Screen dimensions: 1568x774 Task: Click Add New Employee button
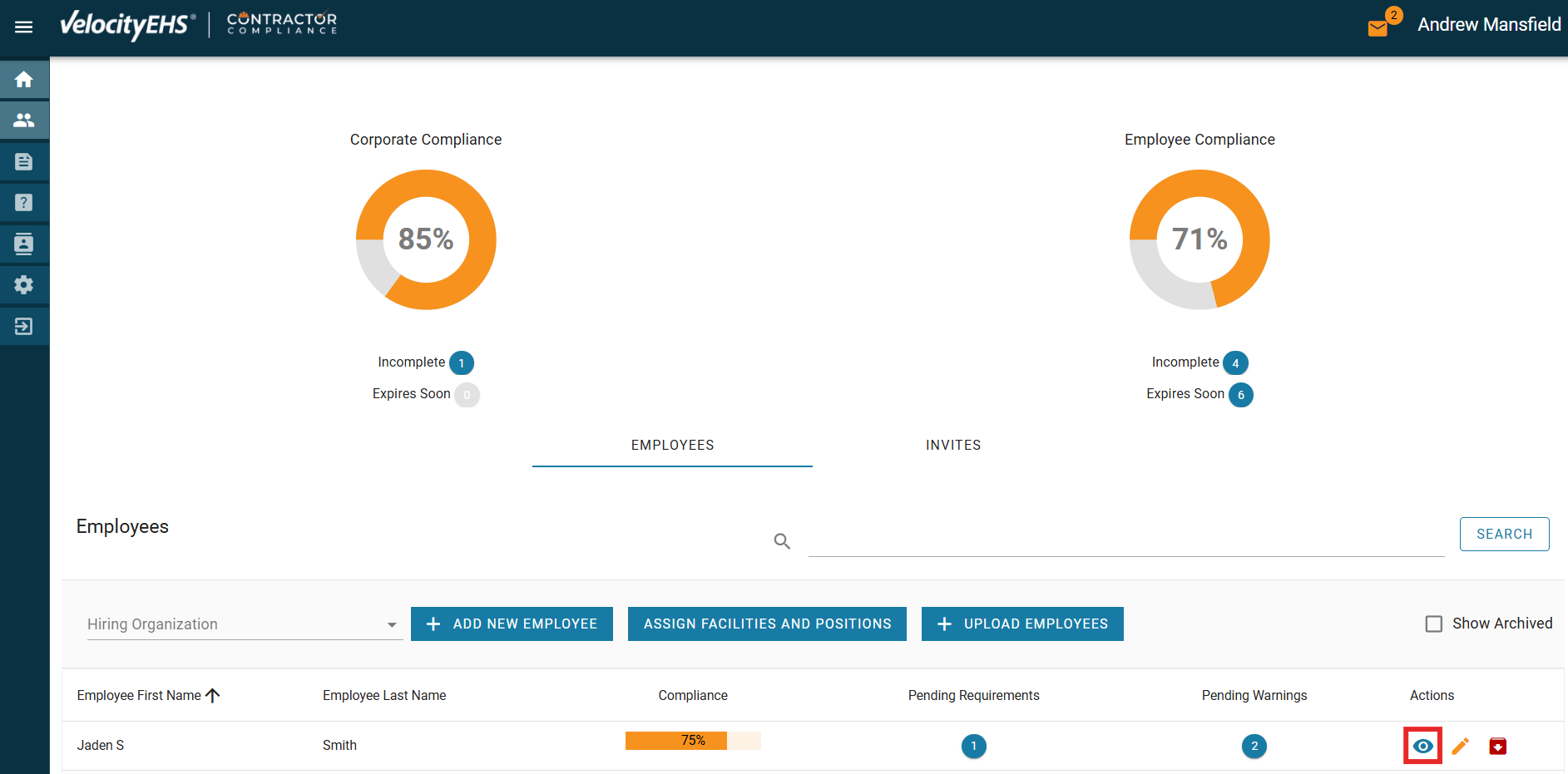pos(512,624)
